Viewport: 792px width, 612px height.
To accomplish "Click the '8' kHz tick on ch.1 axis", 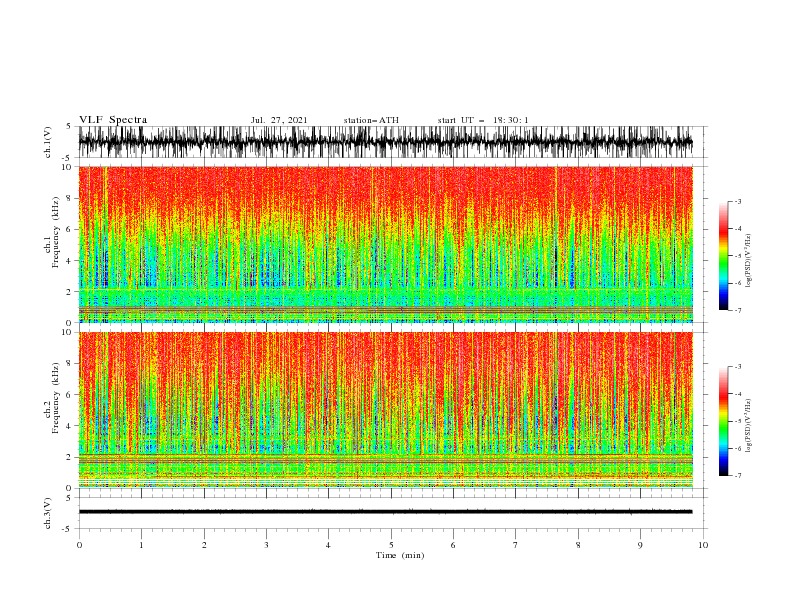I will pyautogui.click(x=71, y=198).
